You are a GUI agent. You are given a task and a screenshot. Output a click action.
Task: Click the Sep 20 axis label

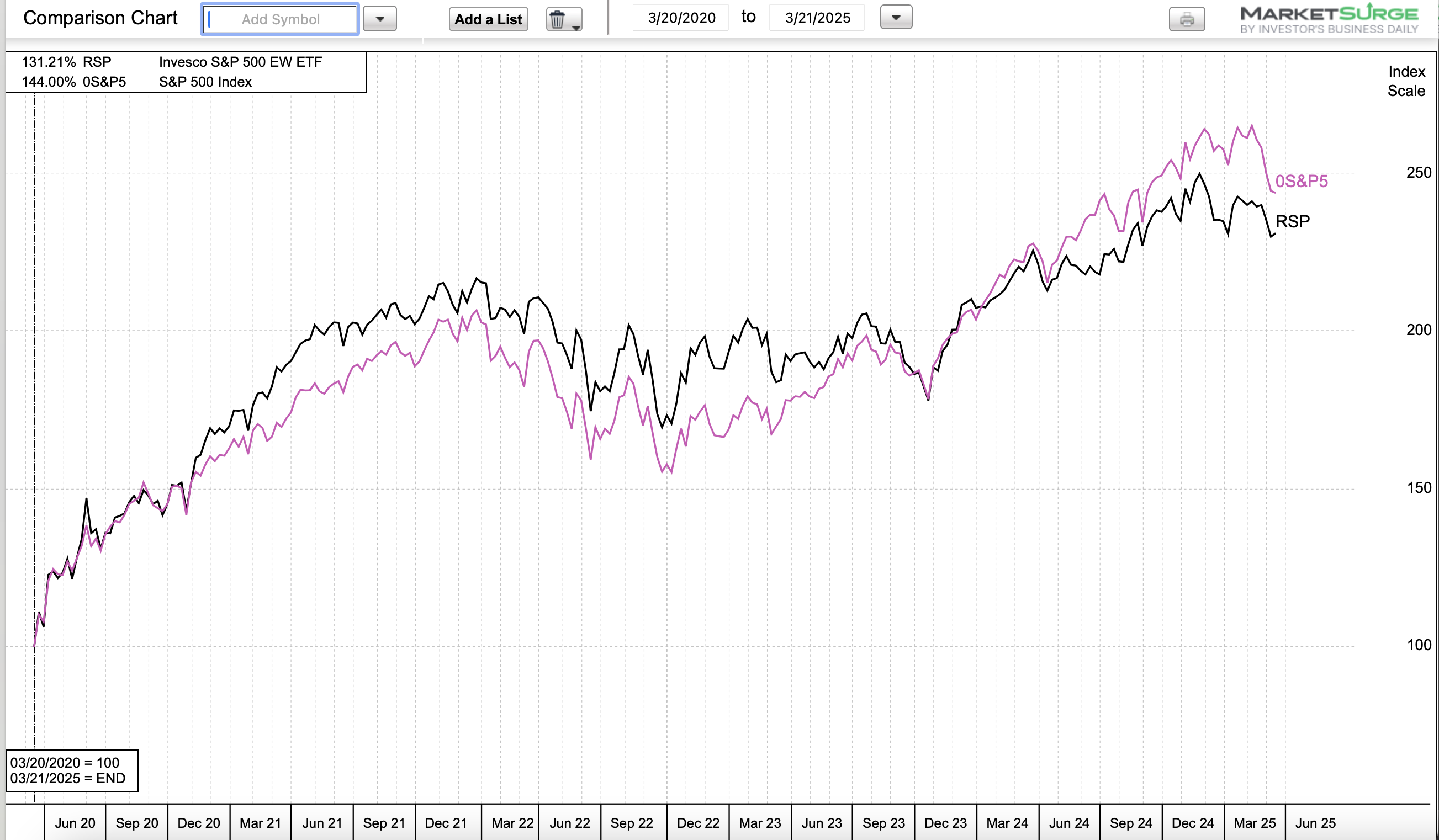click(137, 823)
